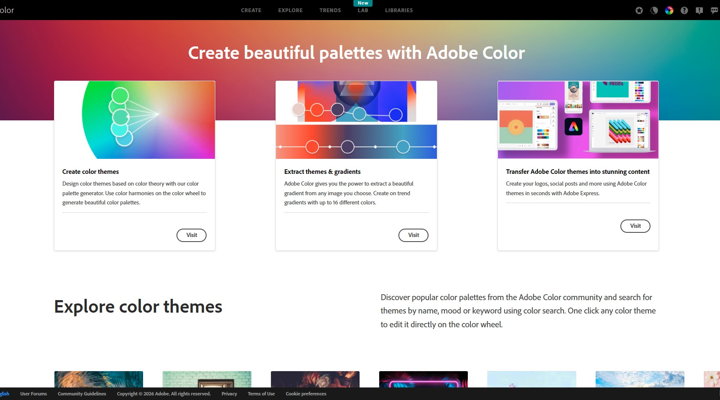Open Privacy footer link
Image resolution: width=720 pixels, height=400 pixels.
(x=229, y=394)
